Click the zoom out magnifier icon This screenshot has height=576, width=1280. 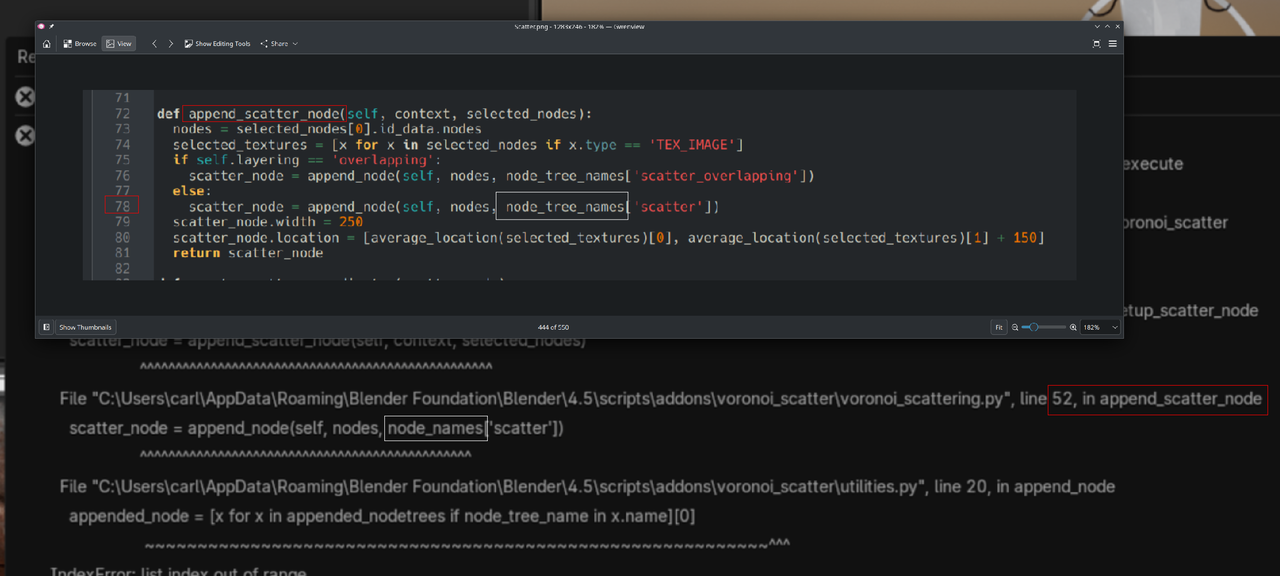pyautogui.click(x=1015, y=327)
